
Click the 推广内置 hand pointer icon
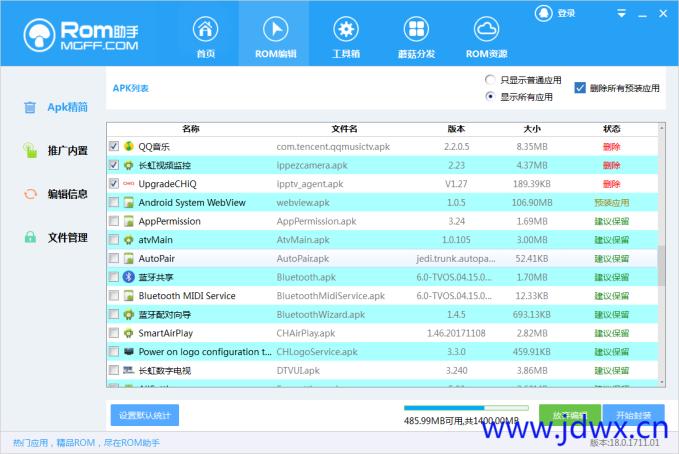pos(30,150)
